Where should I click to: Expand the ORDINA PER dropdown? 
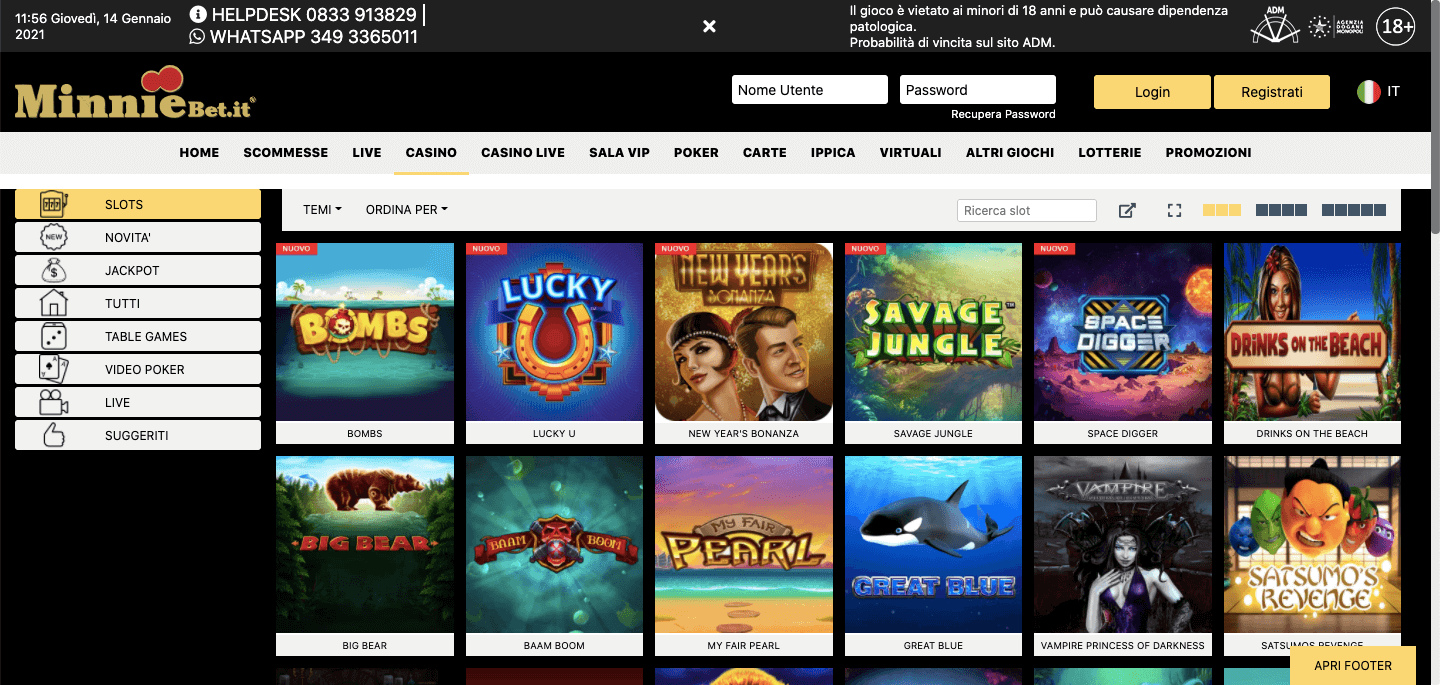click(407, 210)
